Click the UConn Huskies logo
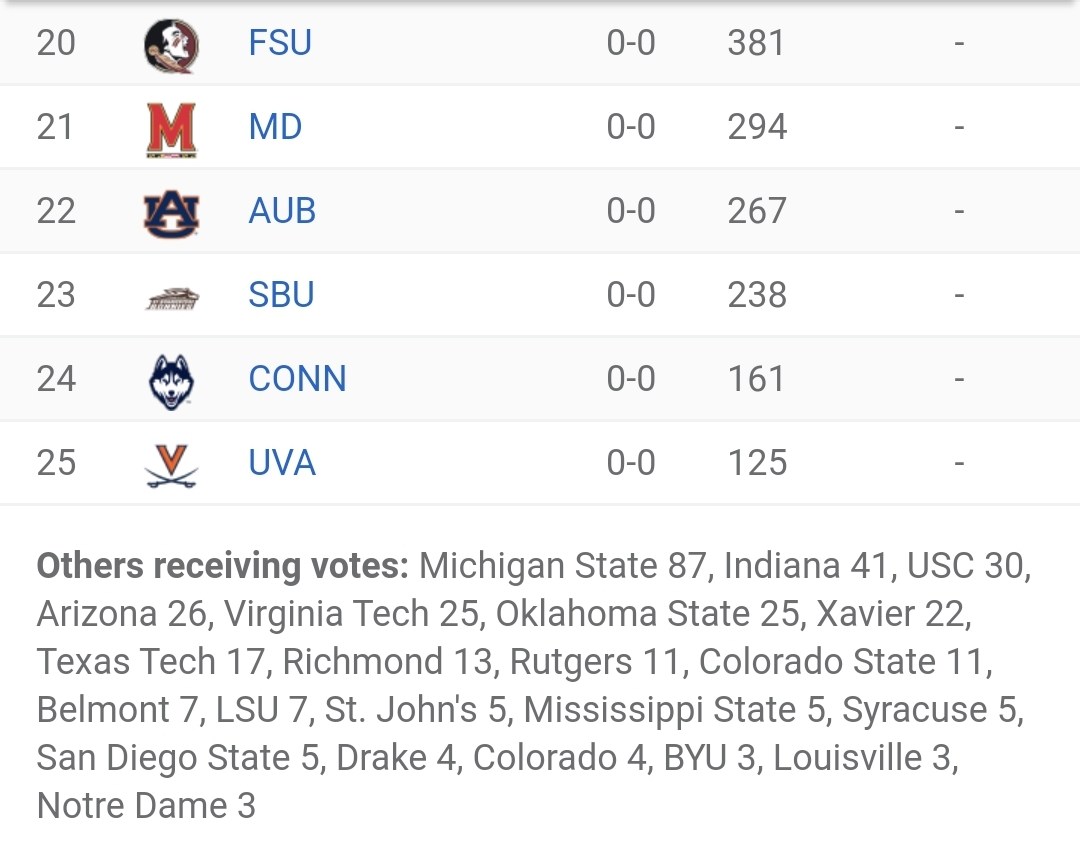Image resolution: width=1080 pixels, height=866 pixels. pyautogui.click(x=171, y=381)
